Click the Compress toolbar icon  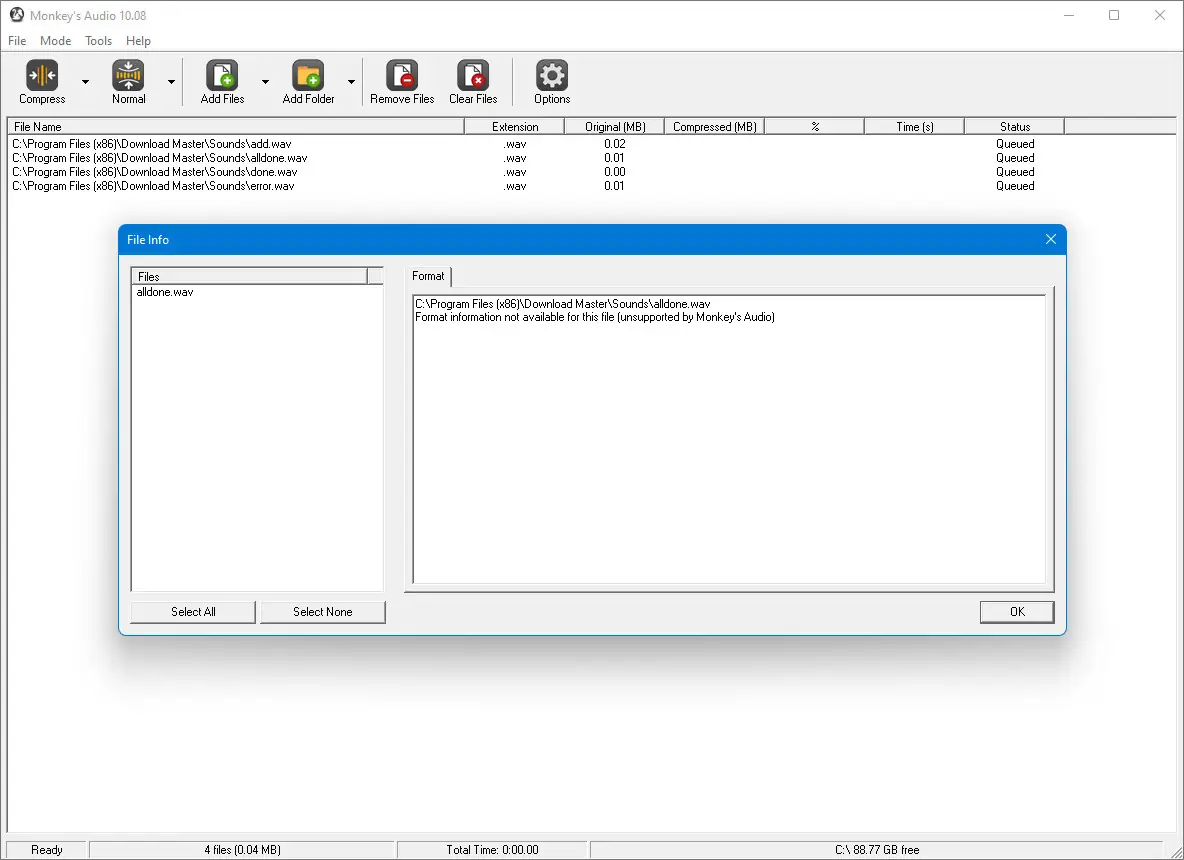click(x=42, y=76)
